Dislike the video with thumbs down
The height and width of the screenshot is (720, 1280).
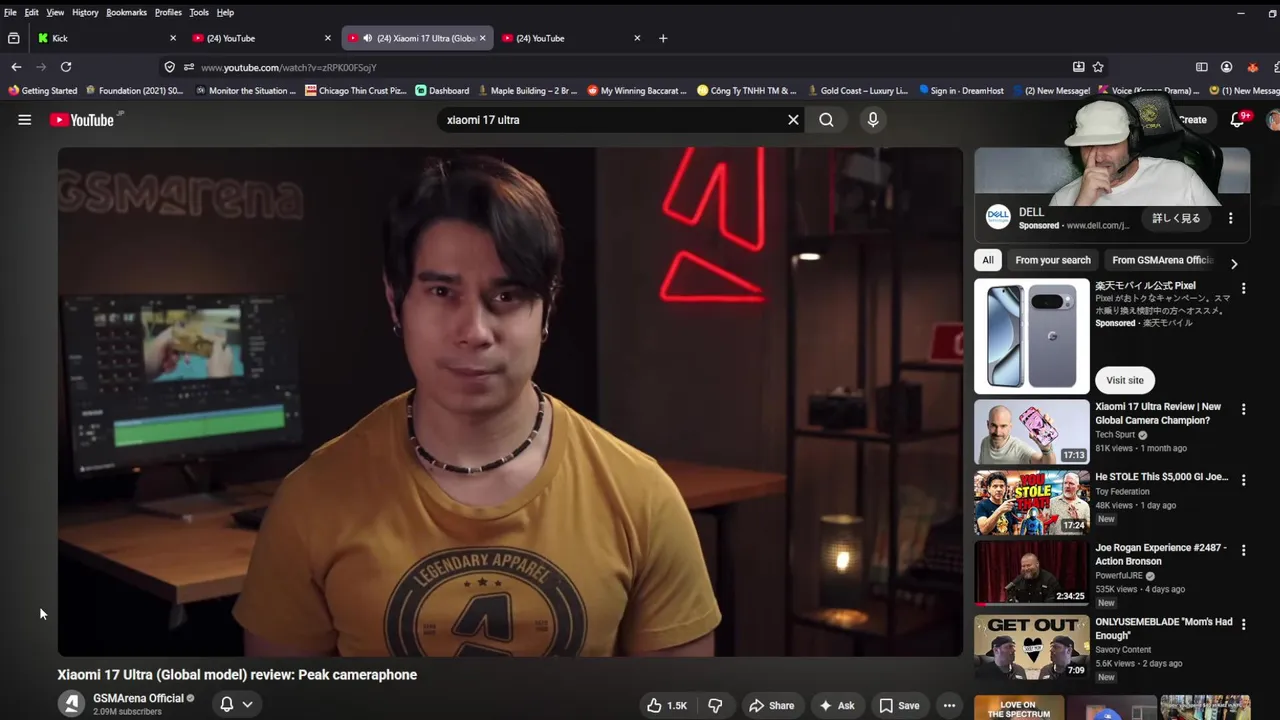(x=715, y=705)
